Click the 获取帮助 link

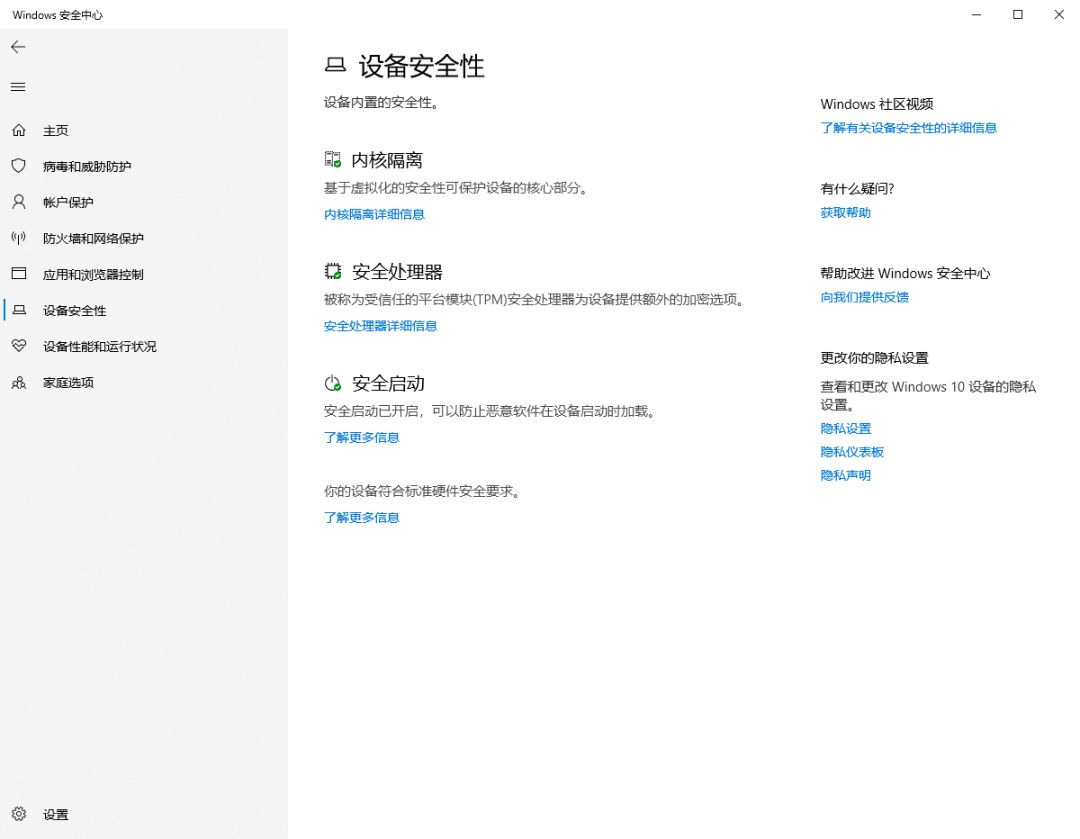click(846, 212)
